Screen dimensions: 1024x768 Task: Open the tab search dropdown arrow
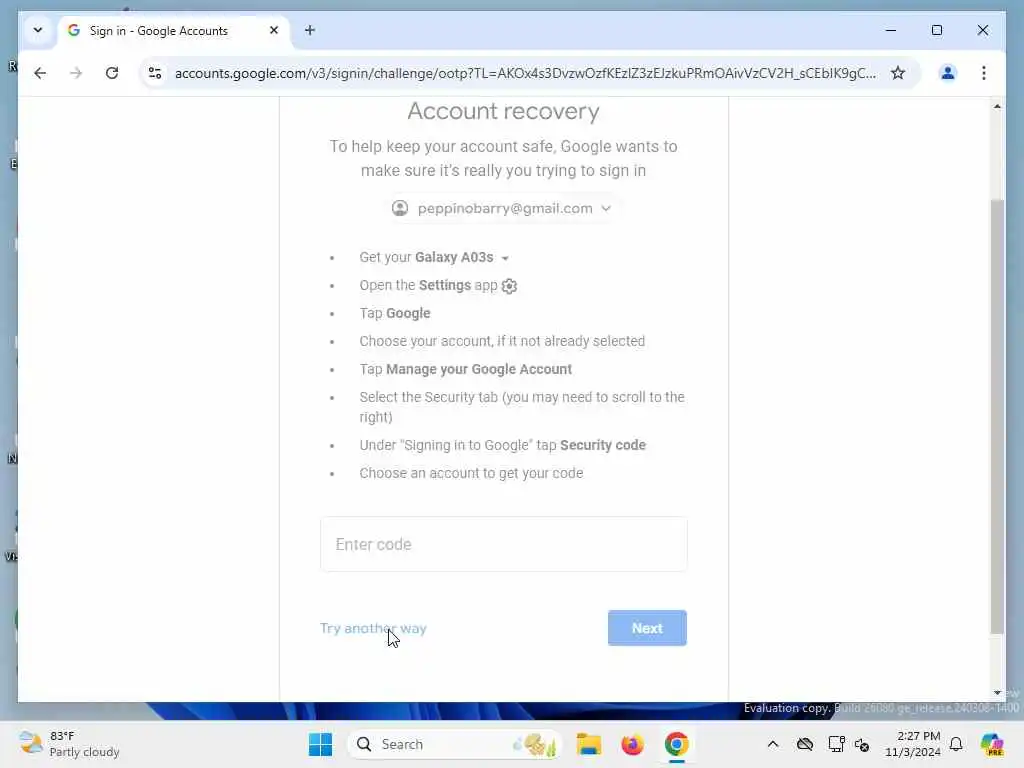(x=38, y=30)
